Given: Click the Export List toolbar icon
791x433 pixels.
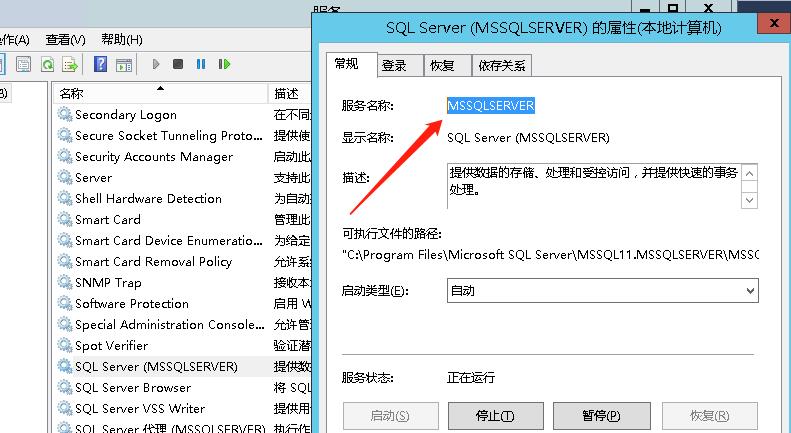Looking at the screenshot, I should pyautogui.click(x=70, y=65).
